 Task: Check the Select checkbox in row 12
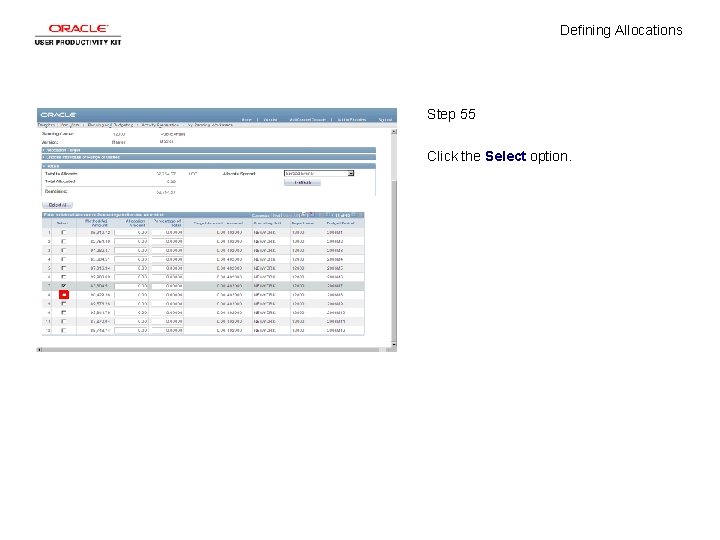(64, 330)
